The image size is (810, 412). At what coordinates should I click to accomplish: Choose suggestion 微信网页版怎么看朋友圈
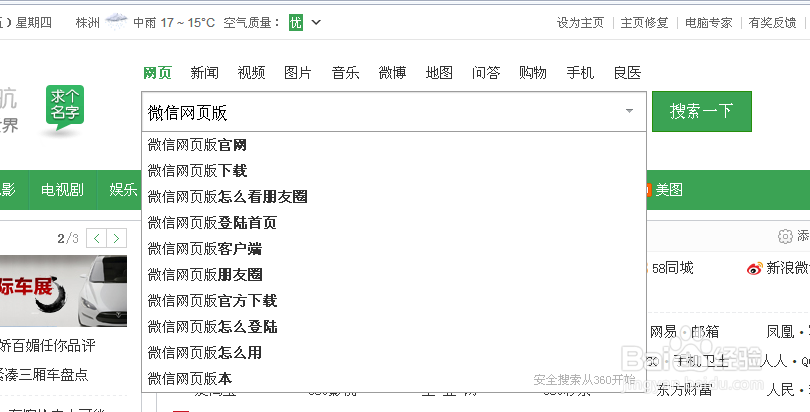(x=394, y=197)
